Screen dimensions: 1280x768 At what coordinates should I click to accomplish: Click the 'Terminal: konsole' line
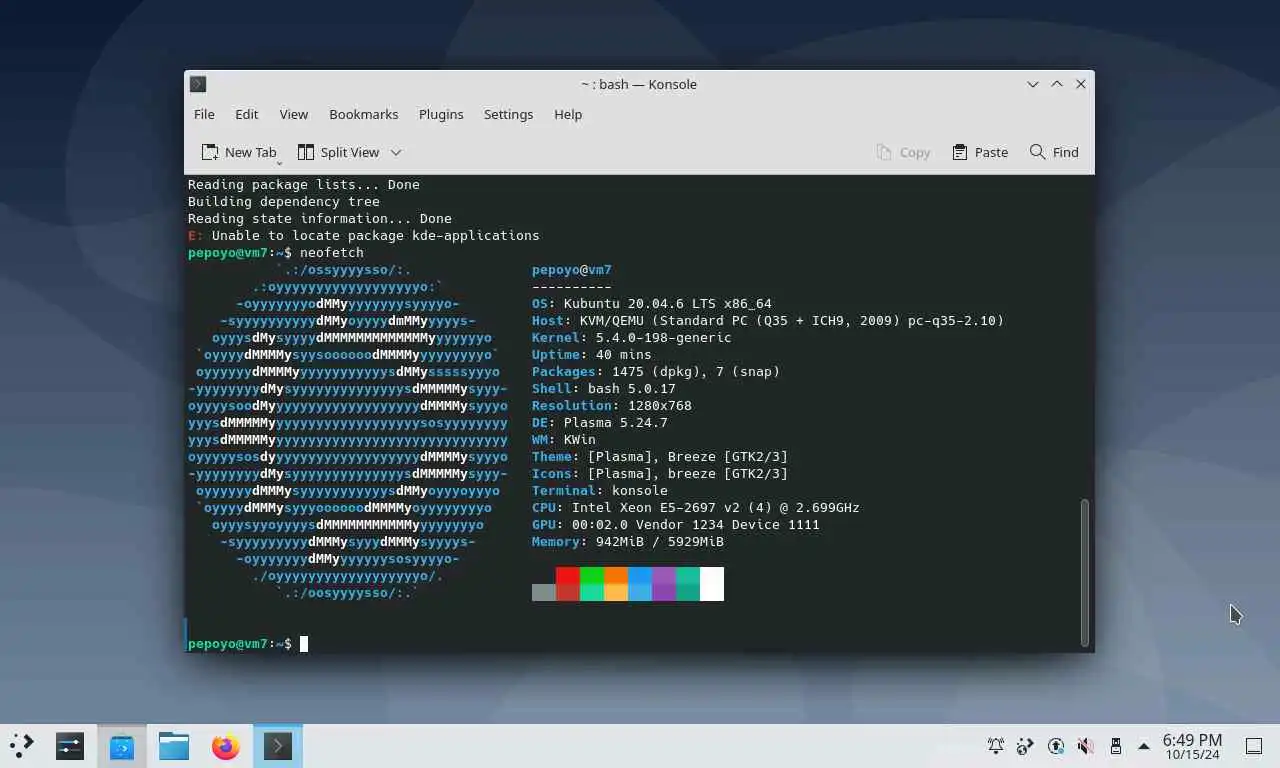600,491
